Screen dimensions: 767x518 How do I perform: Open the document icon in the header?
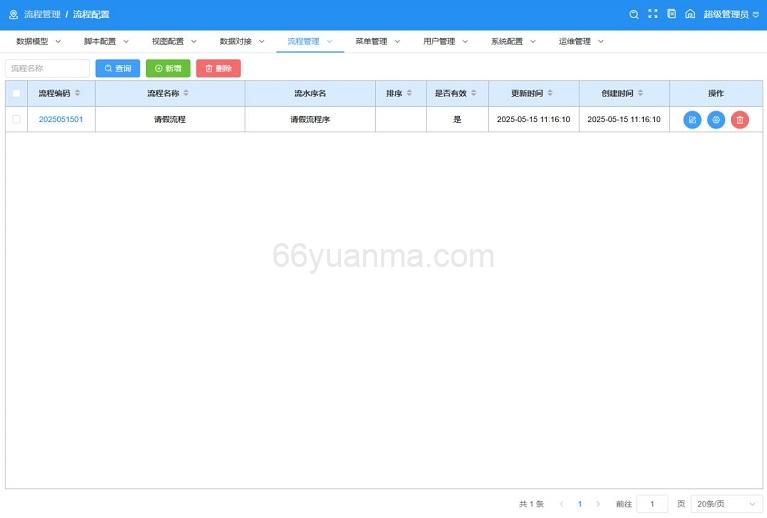pos(672,14)
